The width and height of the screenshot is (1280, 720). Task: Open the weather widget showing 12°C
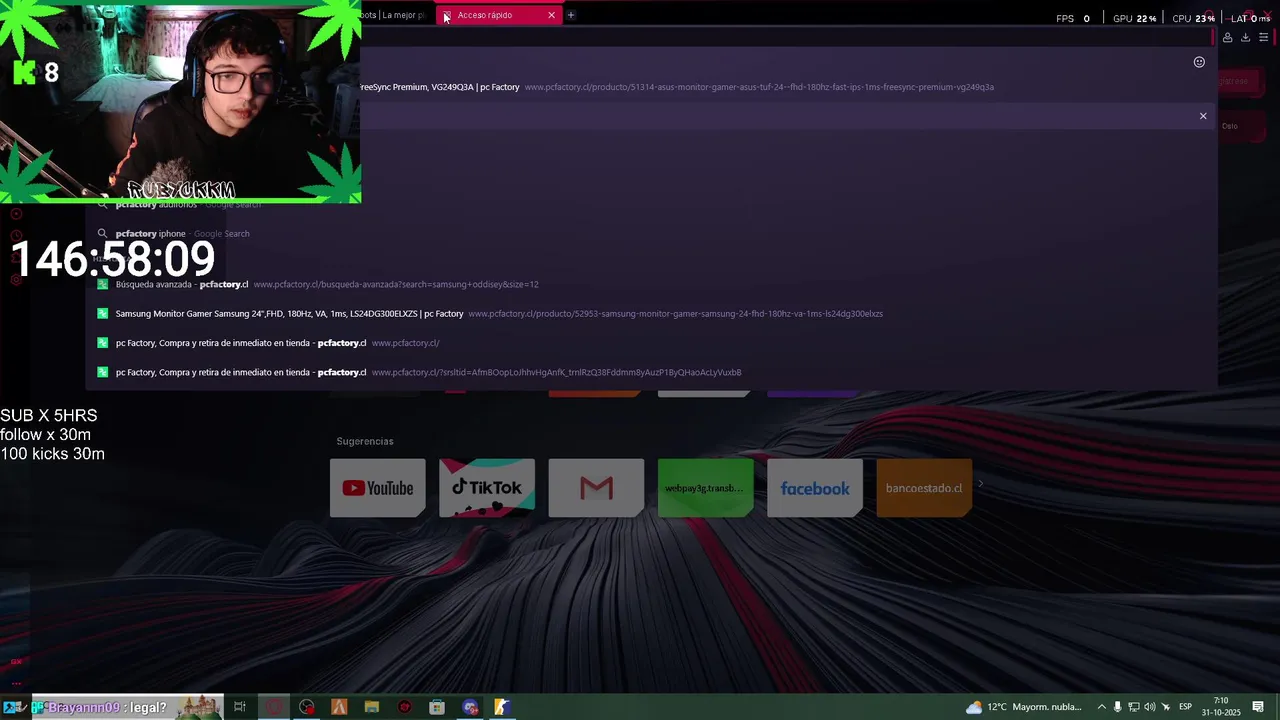click(x=1023, y=707)
